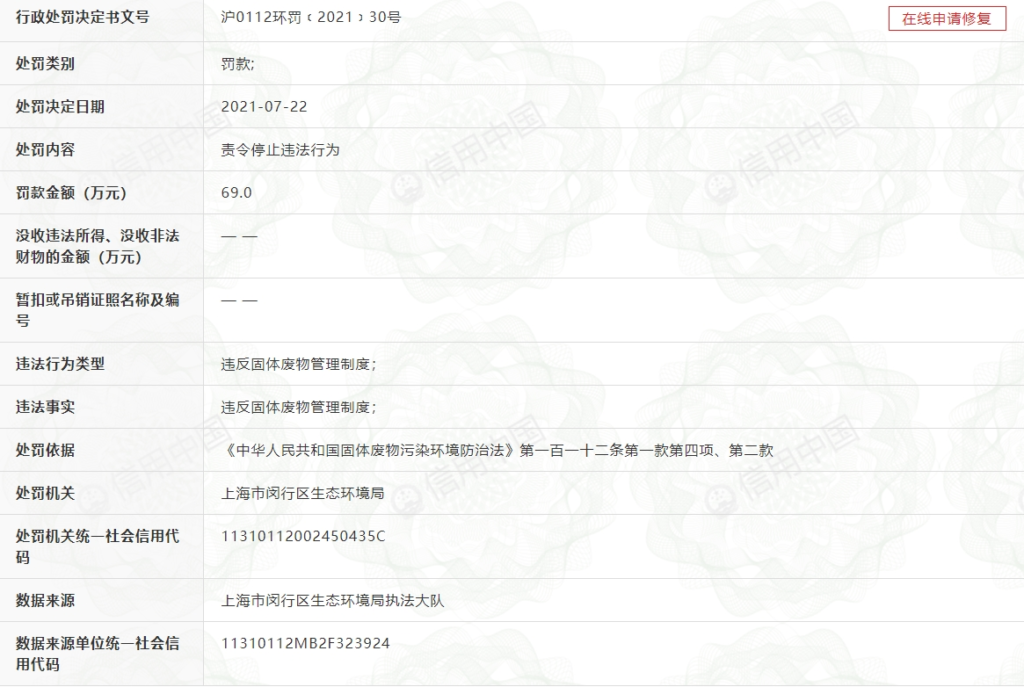
Task: Select the 行政处罚决定书文号 row label
Action: pos(82,18)
